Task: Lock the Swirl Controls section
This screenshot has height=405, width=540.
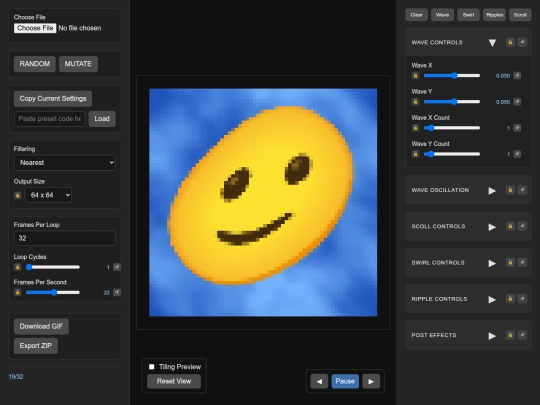Action: [x=510, y=262]
